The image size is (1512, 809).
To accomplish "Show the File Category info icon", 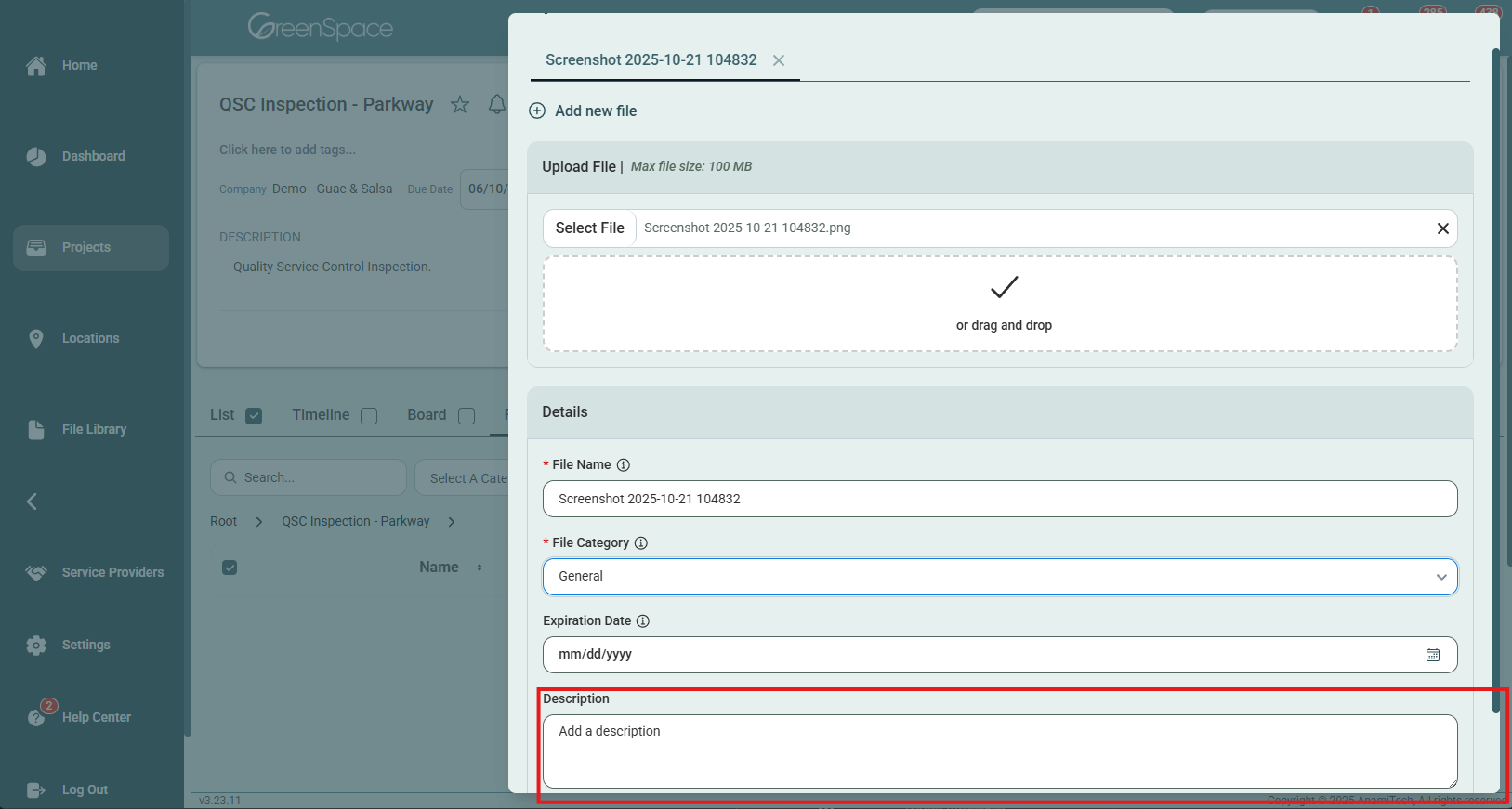I will (x=641, y=543).
